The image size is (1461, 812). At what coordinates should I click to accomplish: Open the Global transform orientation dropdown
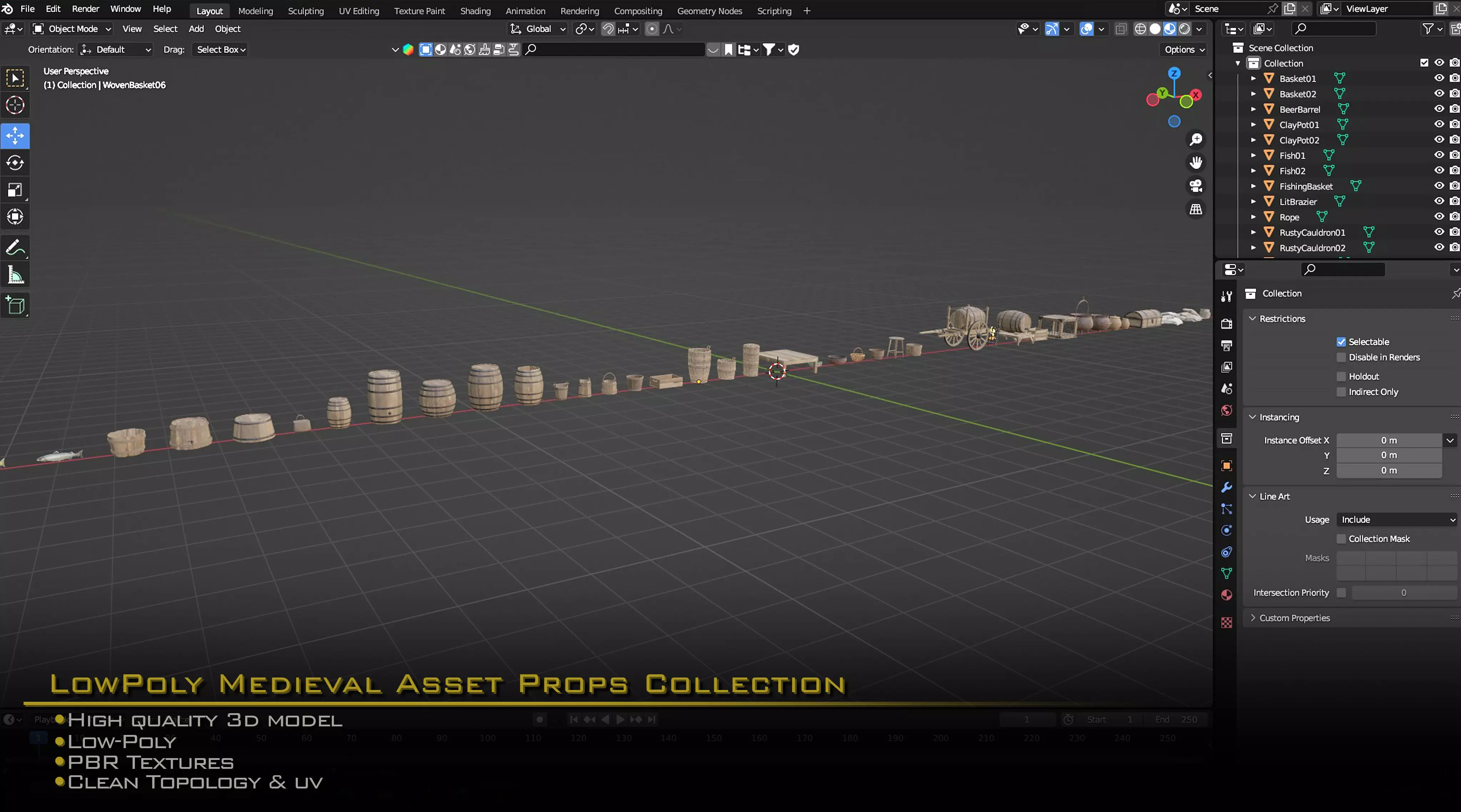538,29
